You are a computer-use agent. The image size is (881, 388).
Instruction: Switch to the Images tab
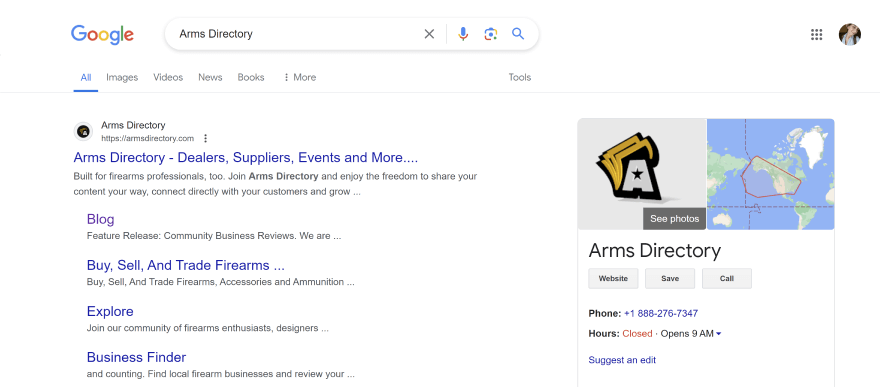(x=122, y=77)
